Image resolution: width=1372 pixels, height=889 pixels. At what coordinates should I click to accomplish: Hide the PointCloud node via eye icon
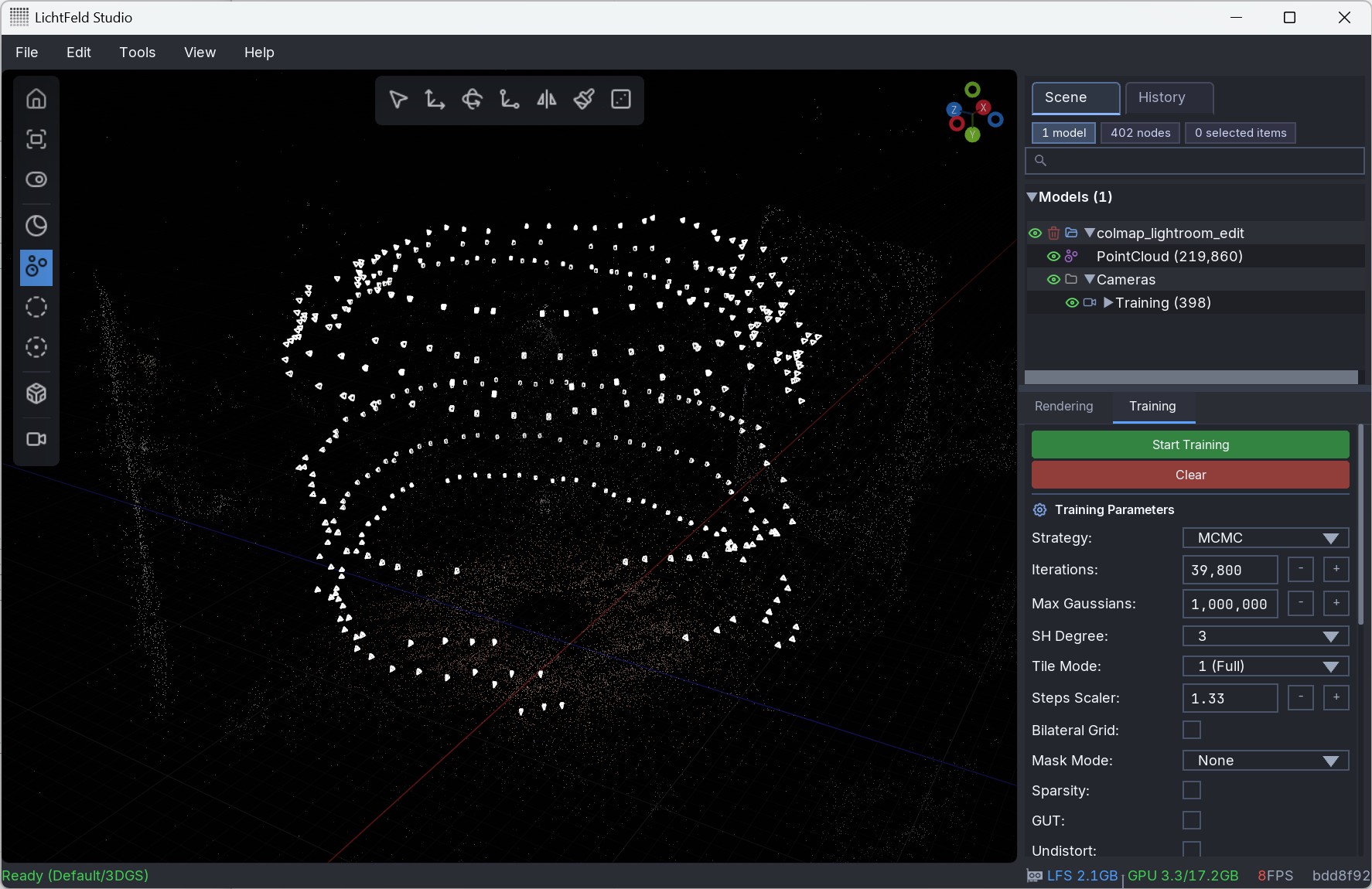click(1053, 257)
